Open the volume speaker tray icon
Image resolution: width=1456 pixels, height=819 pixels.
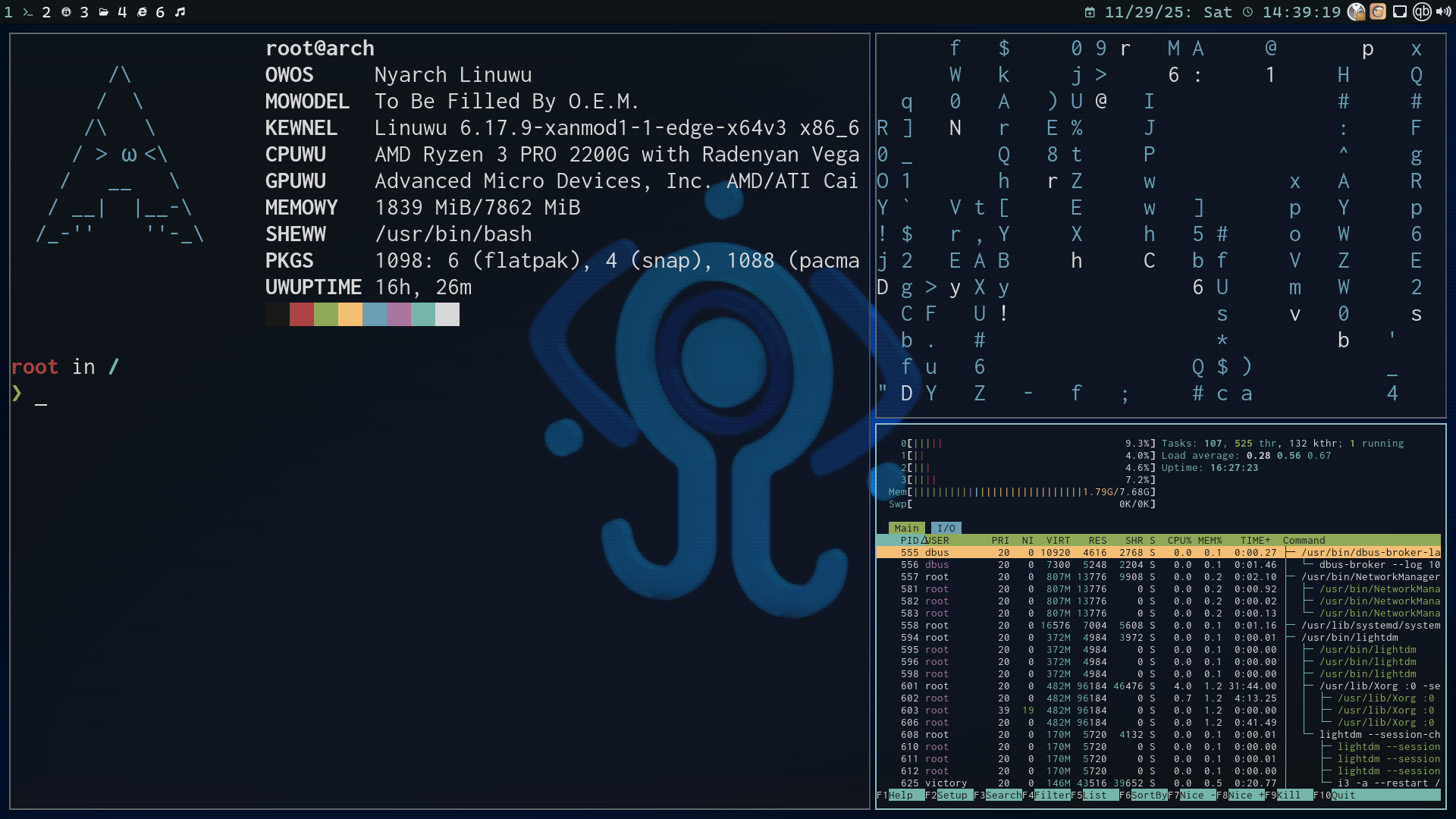click(x=1443, y=12)
